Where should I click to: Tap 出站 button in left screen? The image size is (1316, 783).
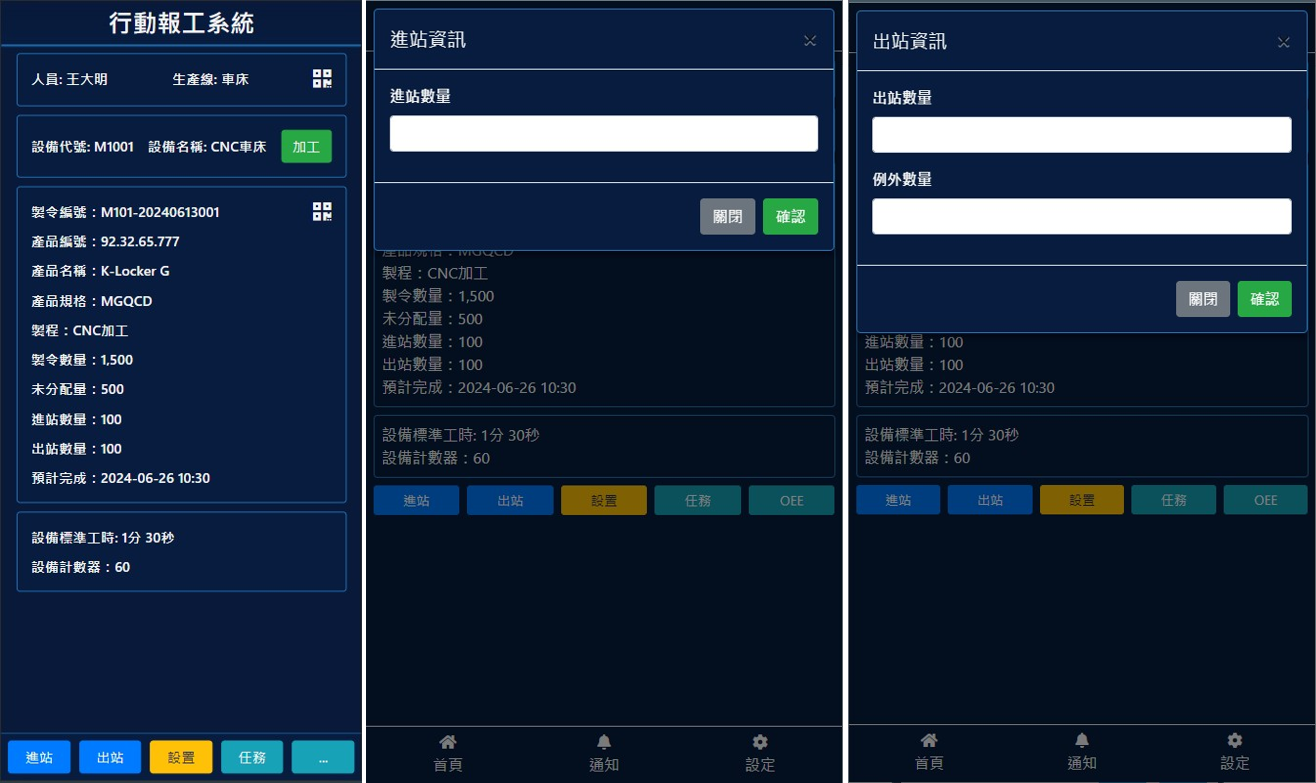[110, 758]
